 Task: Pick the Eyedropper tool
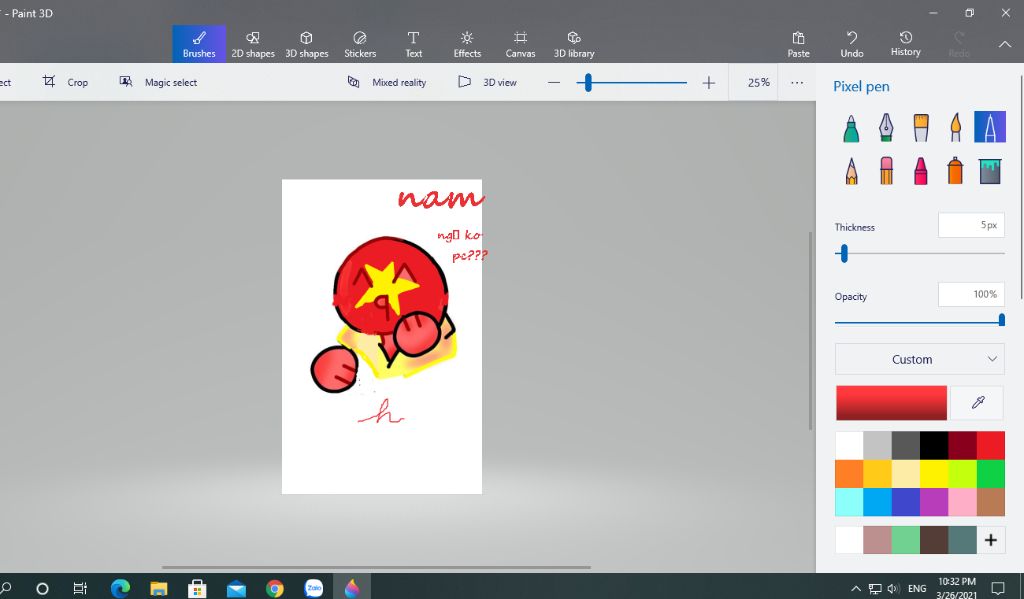(977, 402)
